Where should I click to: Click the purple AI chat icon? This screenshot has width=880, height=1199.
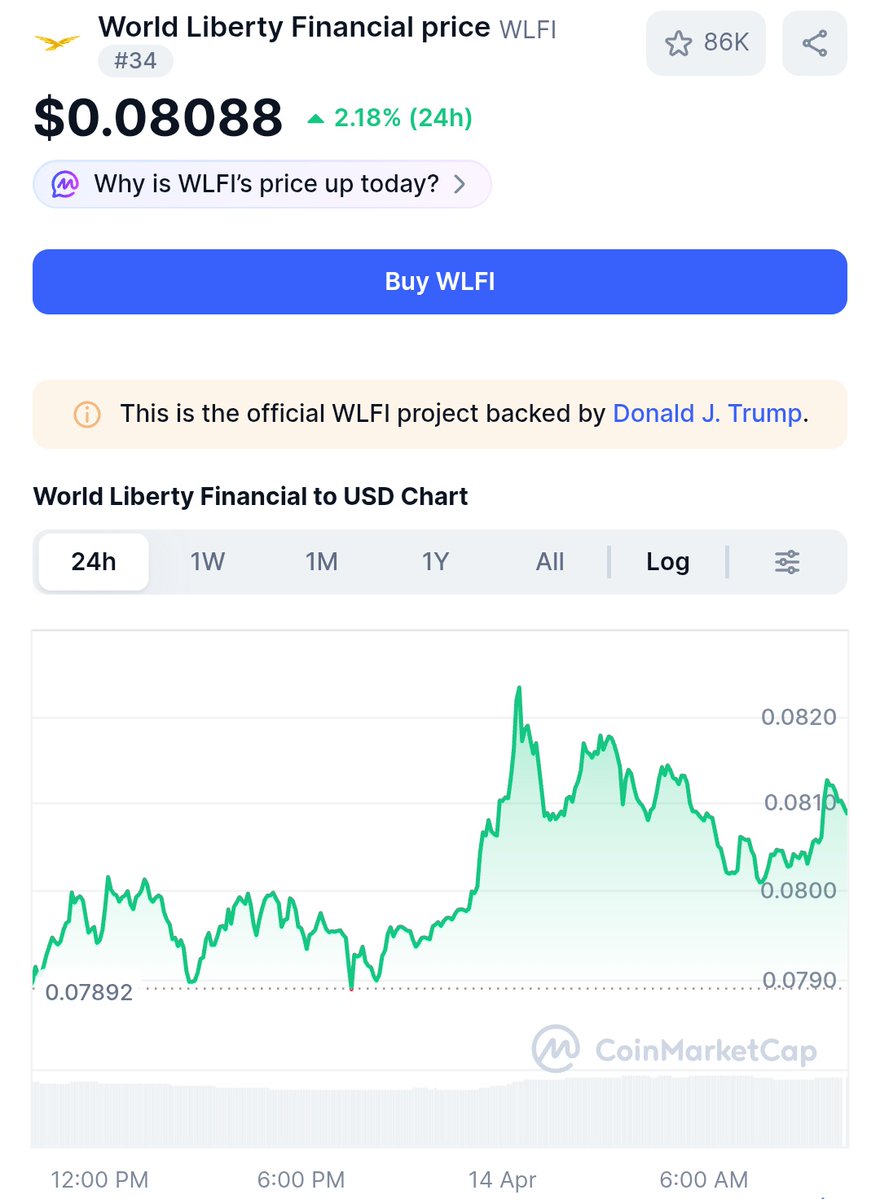coord(65,184)
